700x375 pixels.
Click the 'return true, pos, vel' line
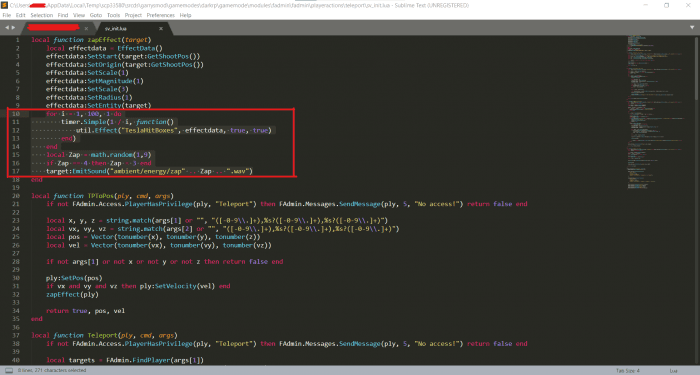click(85, 311)
